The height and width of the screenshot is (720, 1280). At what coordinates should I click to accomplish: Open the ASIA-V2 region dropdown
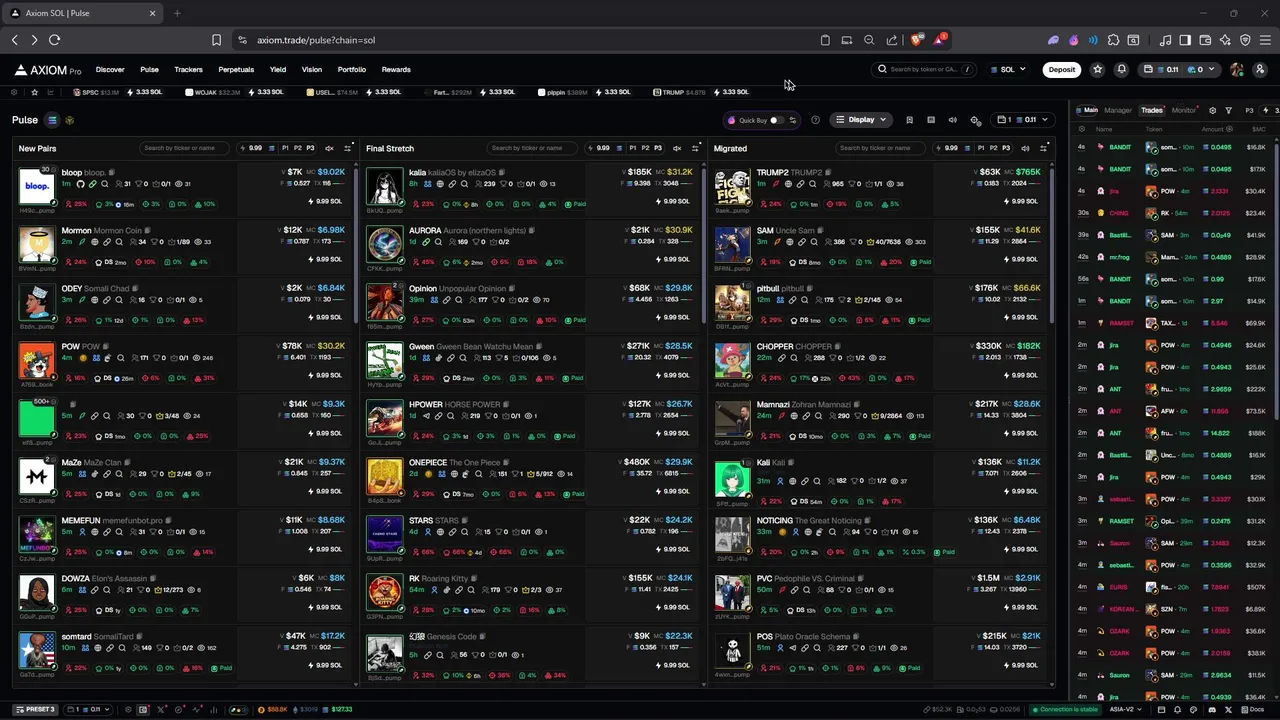[1125, 709]
